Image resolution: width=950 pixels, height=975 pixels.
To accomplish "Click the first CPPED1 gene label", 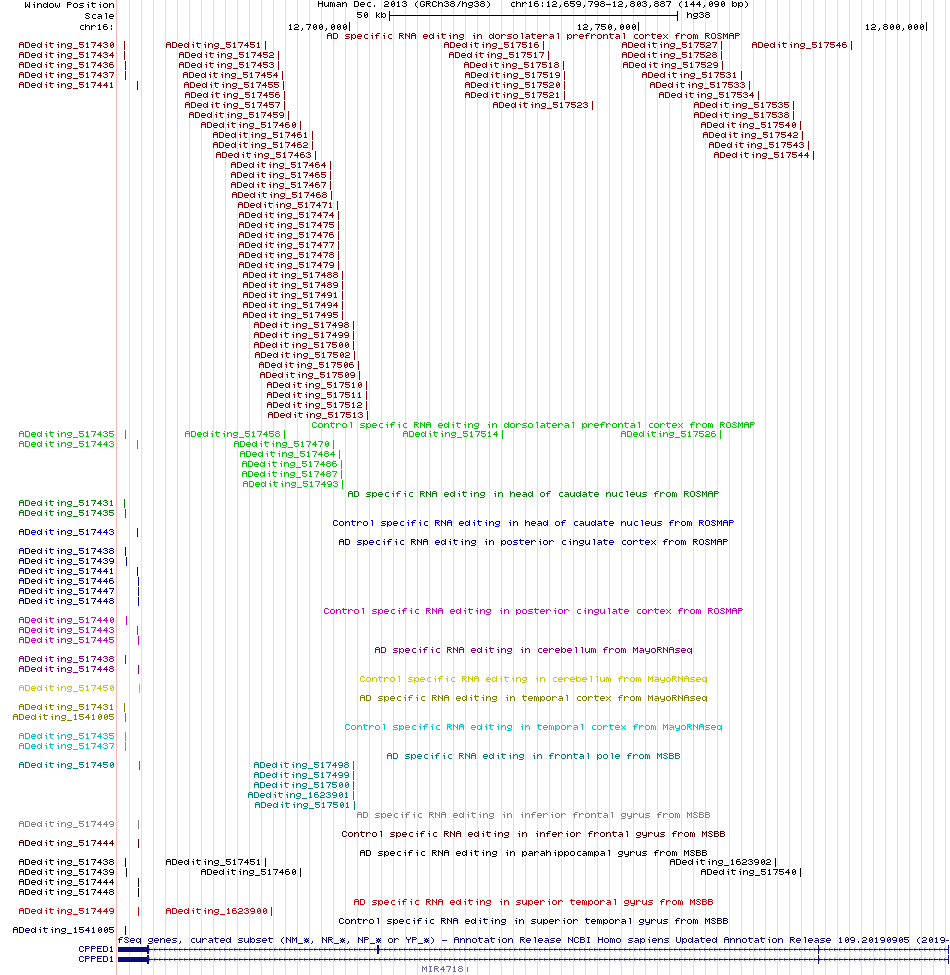I will point(96,950).
